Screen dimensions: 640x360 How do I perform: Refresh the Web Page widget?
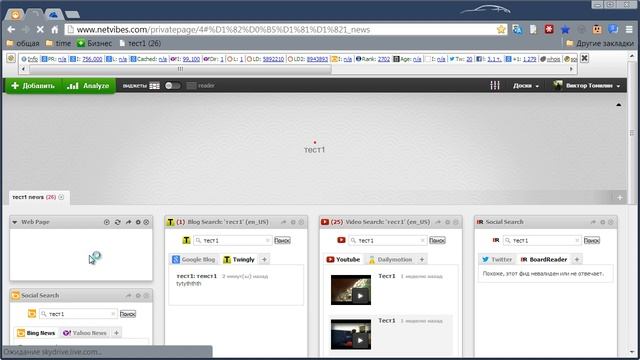[118, 222]
